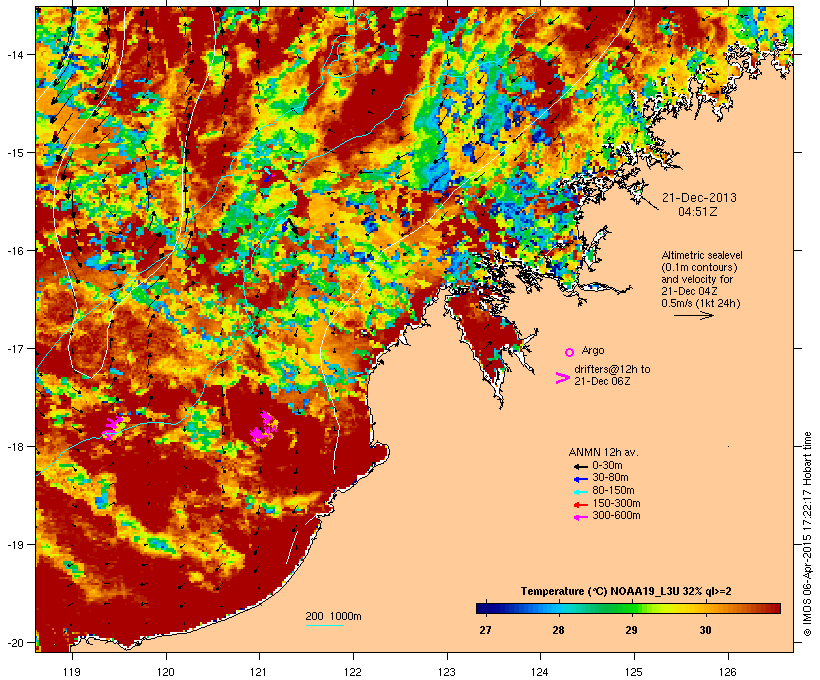Click the magenta Argo circle legend symbol

[x=569, y=352]
